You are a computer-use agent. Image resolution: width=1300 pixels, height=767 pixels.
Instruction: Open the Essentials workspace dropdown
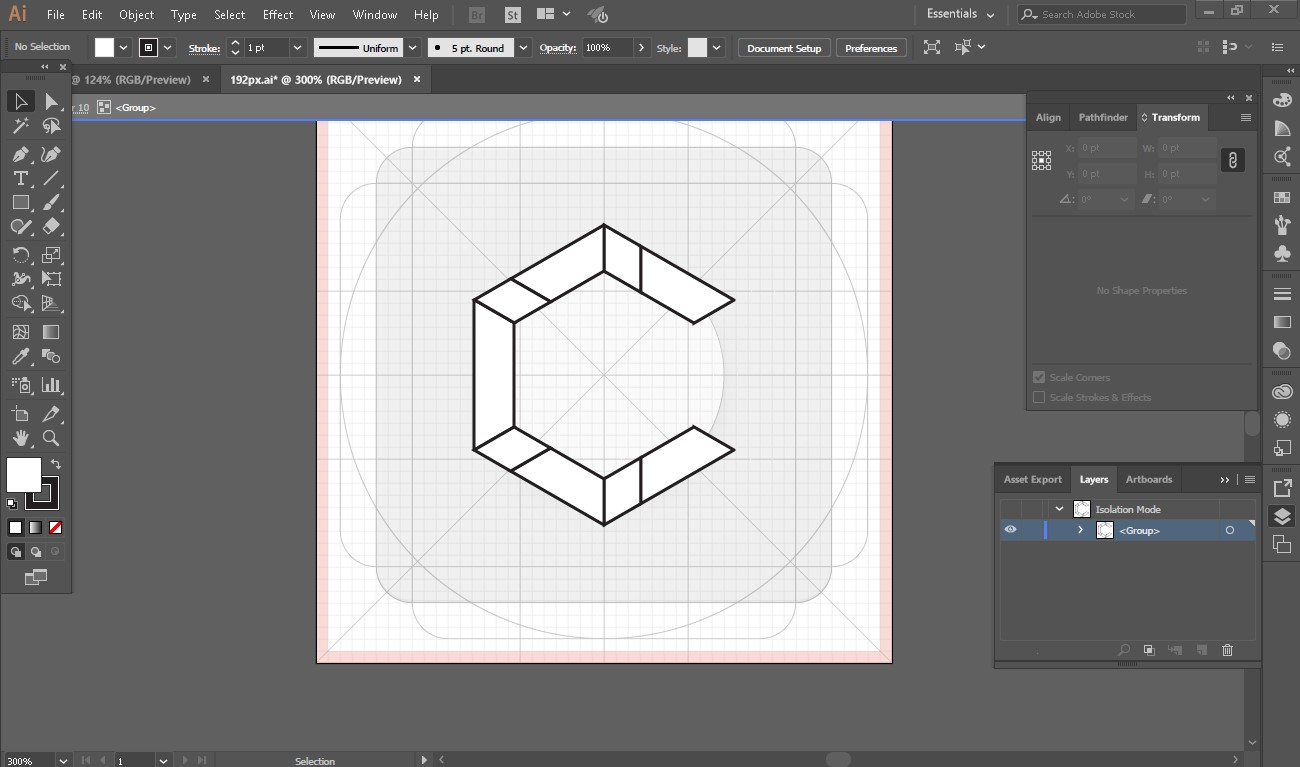click(960, 14)
